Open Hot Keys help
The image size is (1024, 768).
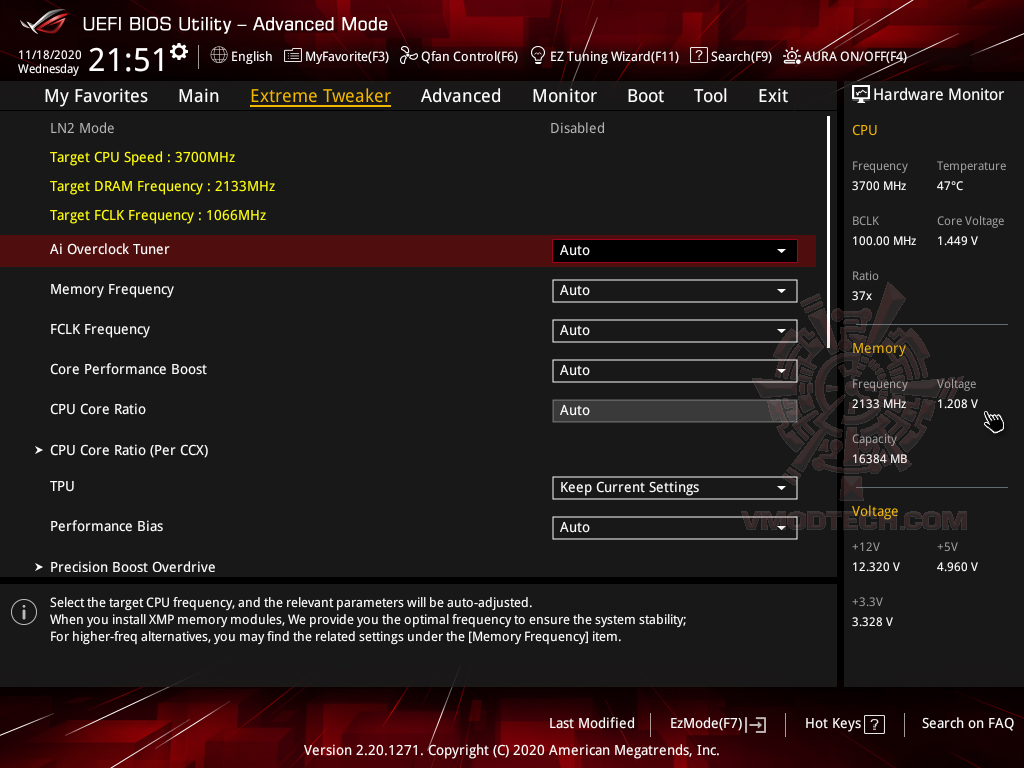pos(844,724)
